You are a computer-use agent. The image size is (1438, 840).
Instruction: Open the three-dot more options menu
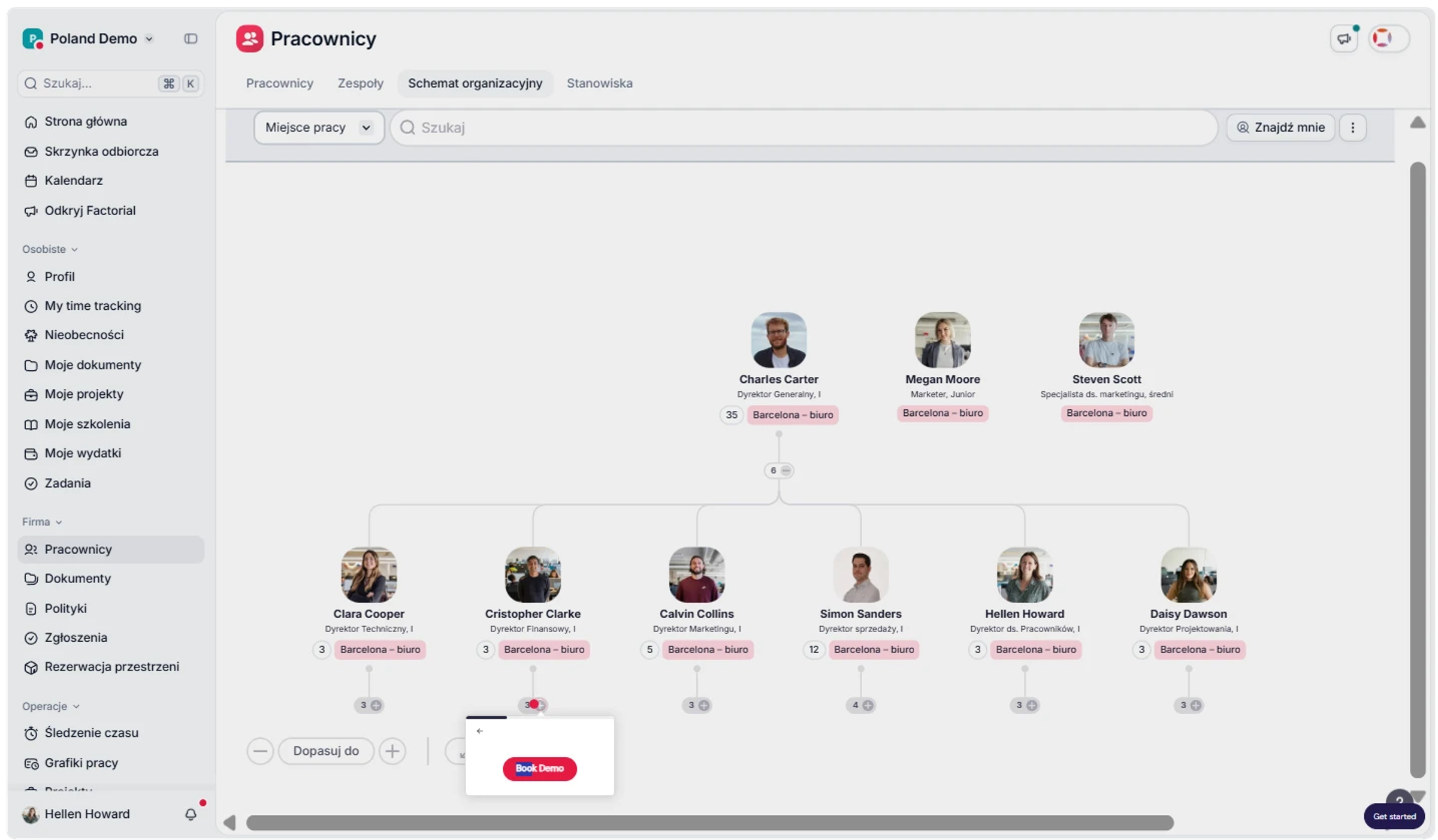click(x=1352, y=128)
